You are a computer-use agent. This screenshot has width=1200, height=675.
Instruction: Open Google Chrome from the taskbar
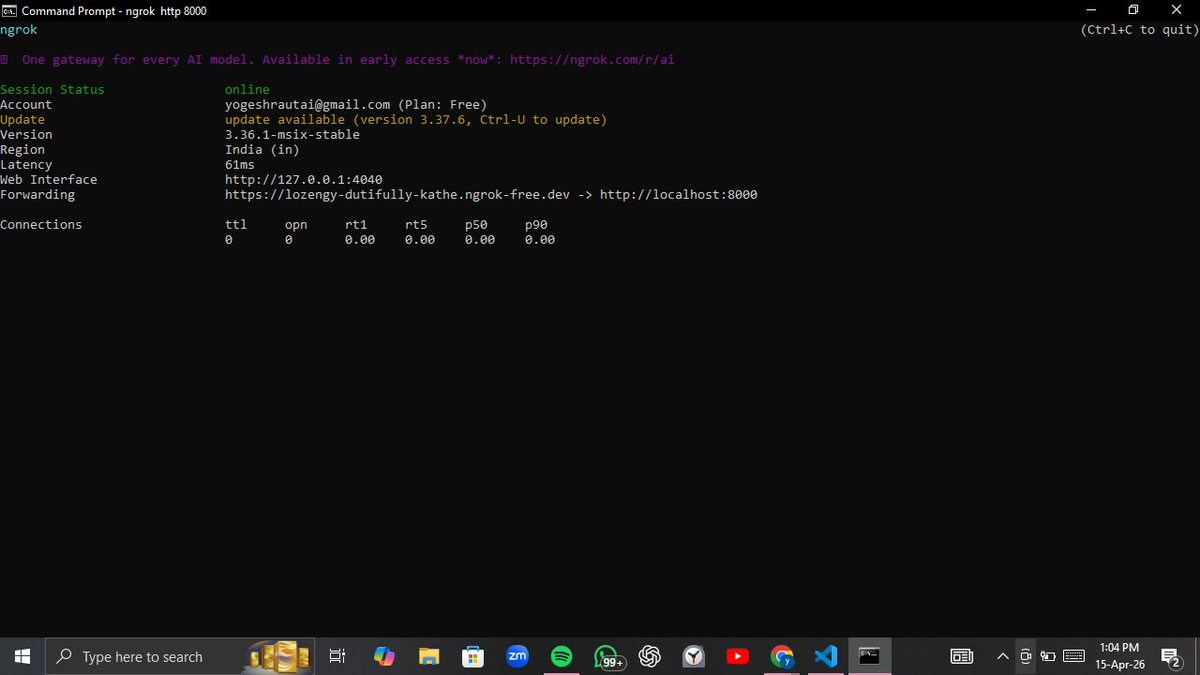[x=781, y=656]
